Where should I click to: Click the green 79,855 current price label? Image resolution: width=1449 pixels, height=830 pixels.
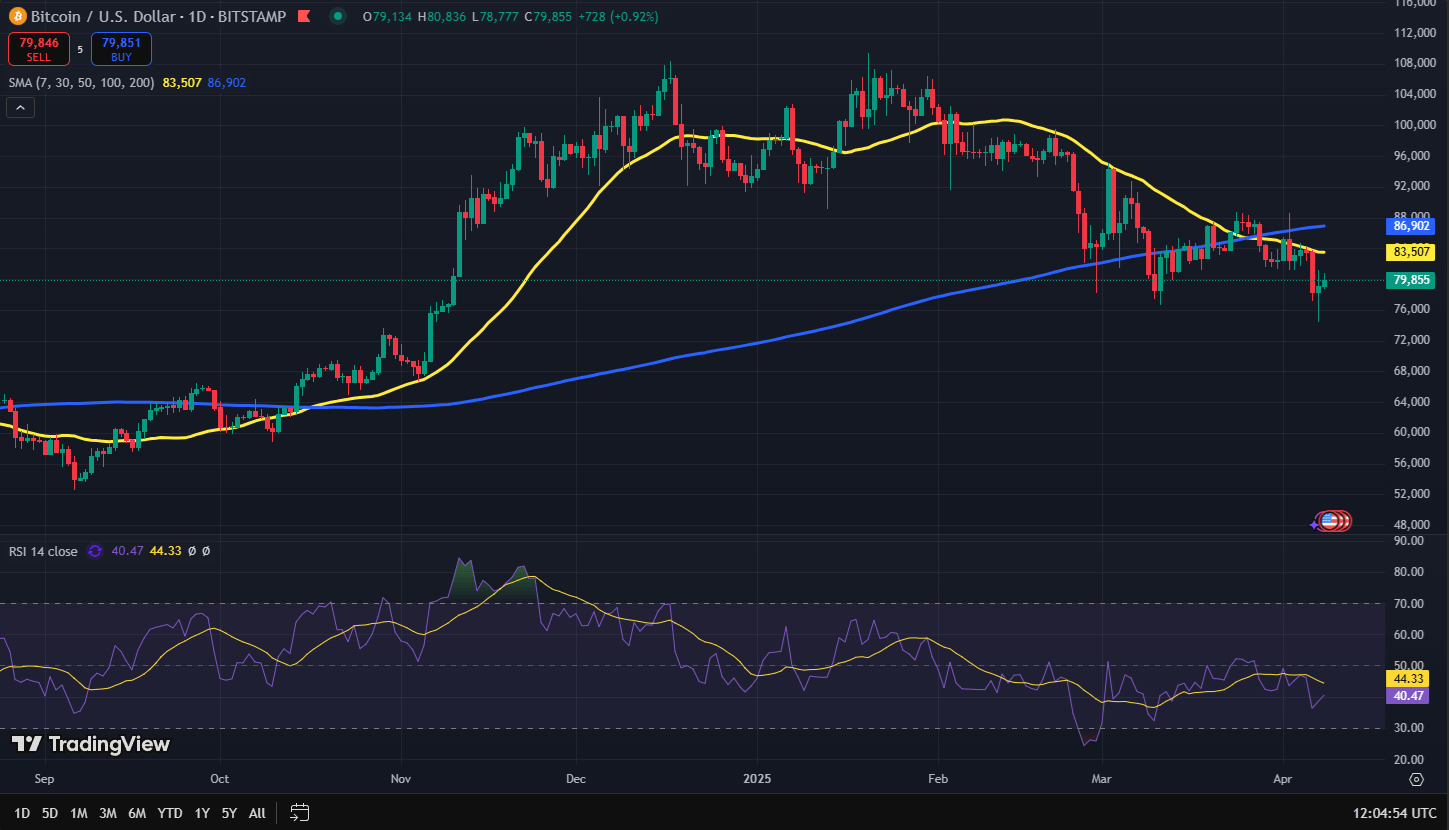[1409, 280]
